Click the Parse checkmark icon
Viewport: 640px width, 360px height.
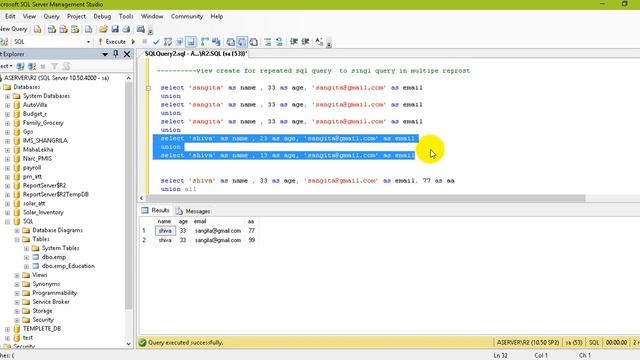[x=156, y=42]
